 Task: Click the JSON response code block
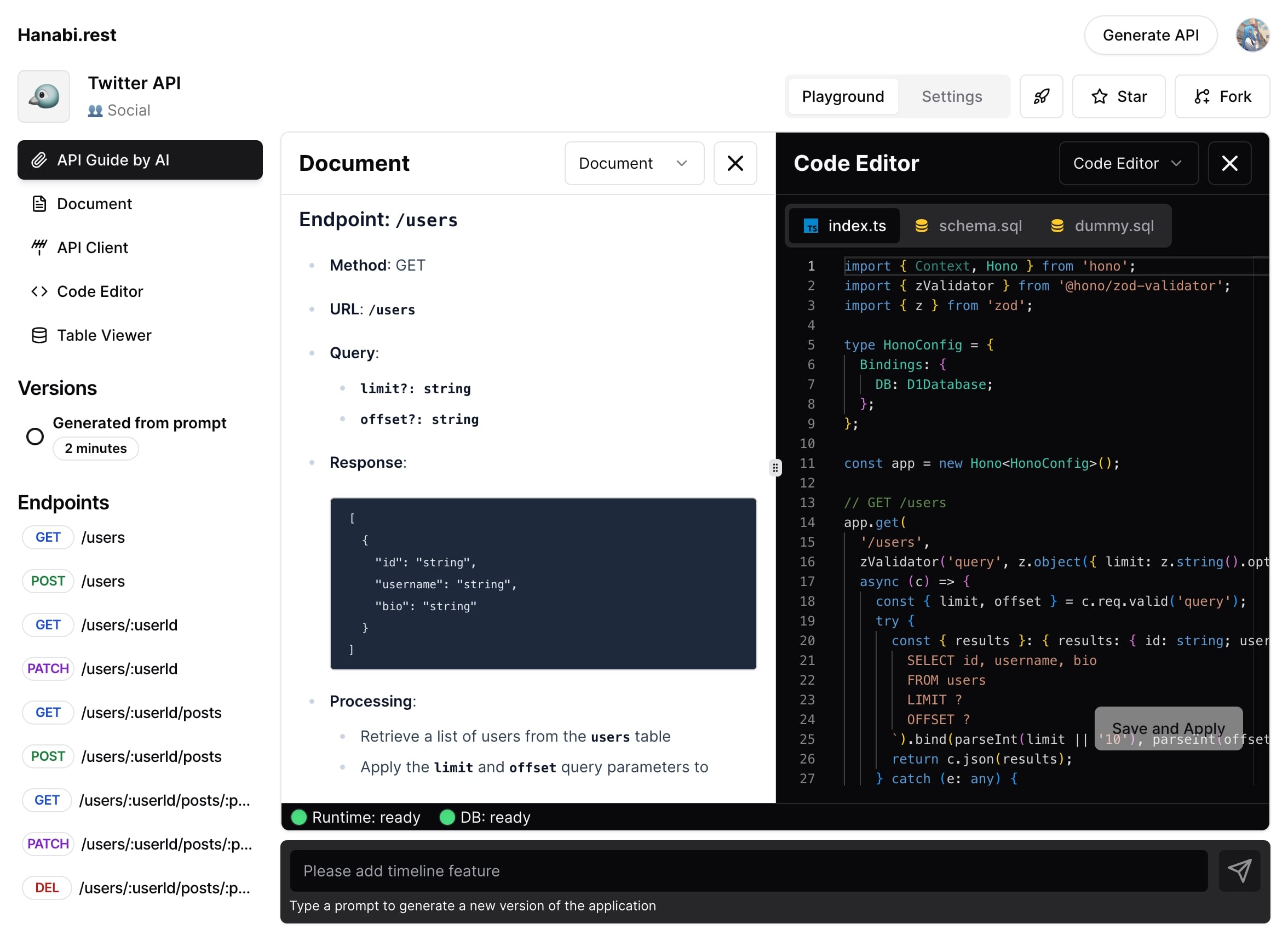click(543, 583)
